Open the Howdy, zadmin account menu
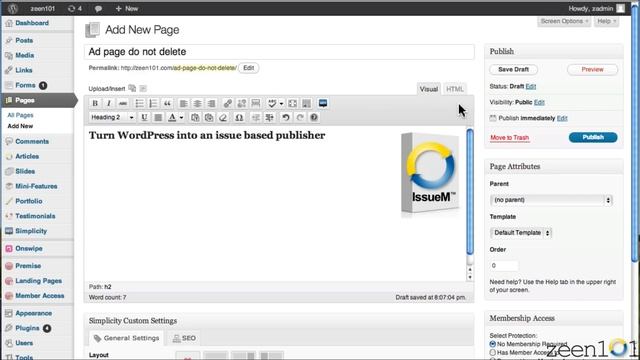 coord(596,8)
